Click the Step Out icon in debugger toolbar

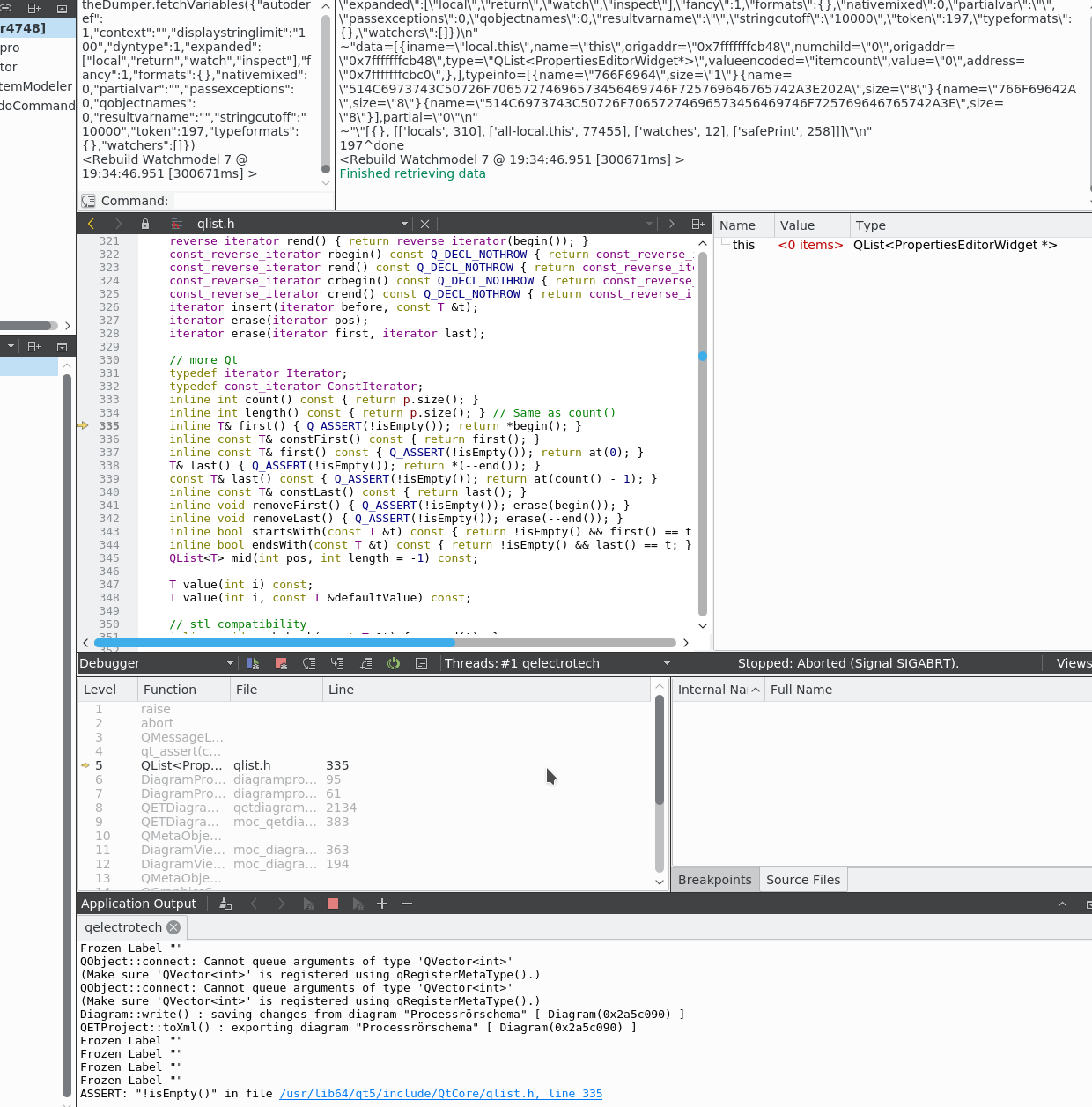point(365,663)
